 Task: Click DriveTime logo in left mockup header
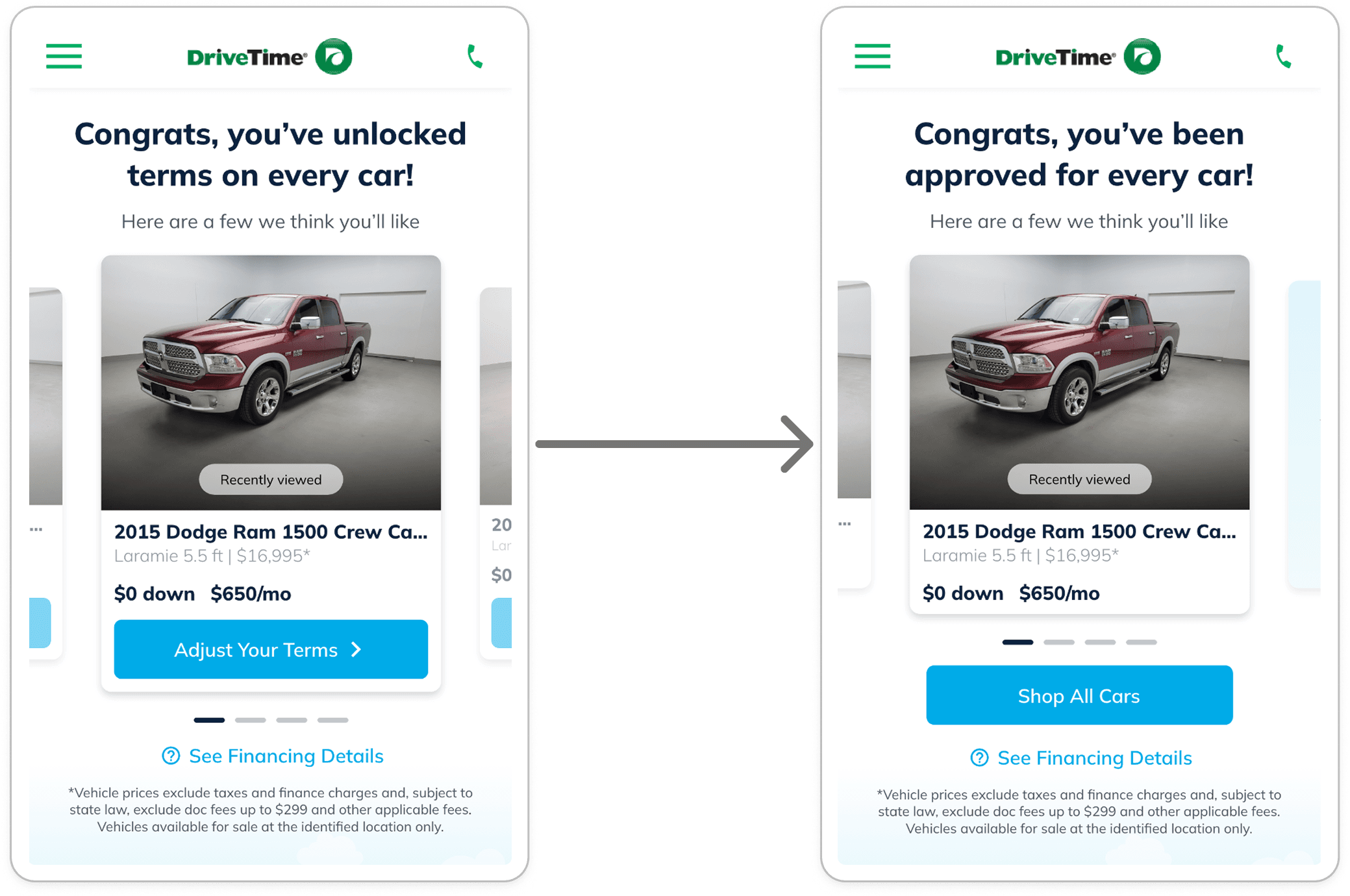pos(269,56)
